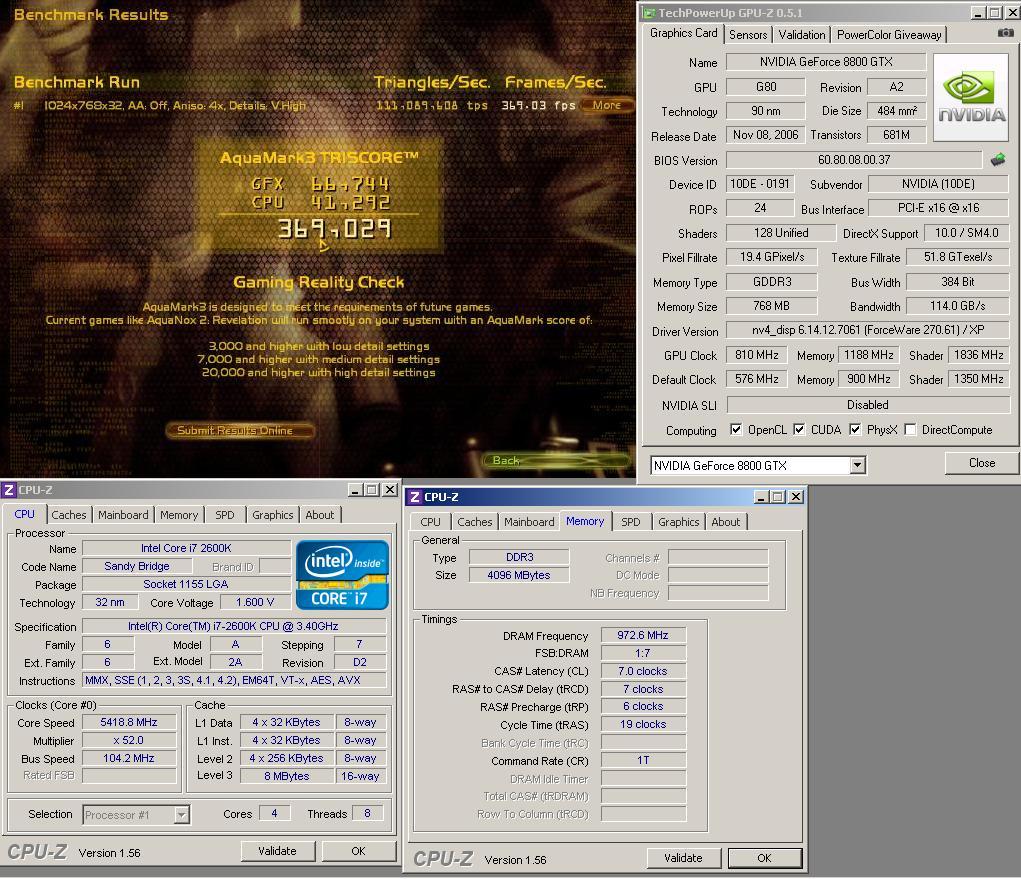Image resolution: width=1021 pixels, height=879 pixels.
Task: Click the Level 3 cache value 8 MBytes
Action: point(287,776)
